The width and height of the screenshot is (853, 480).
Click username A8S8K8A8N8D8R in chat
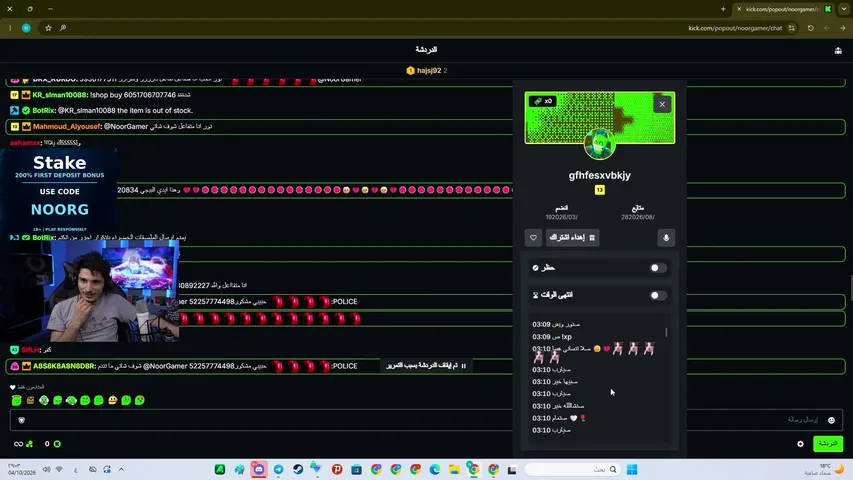(64, 366)
